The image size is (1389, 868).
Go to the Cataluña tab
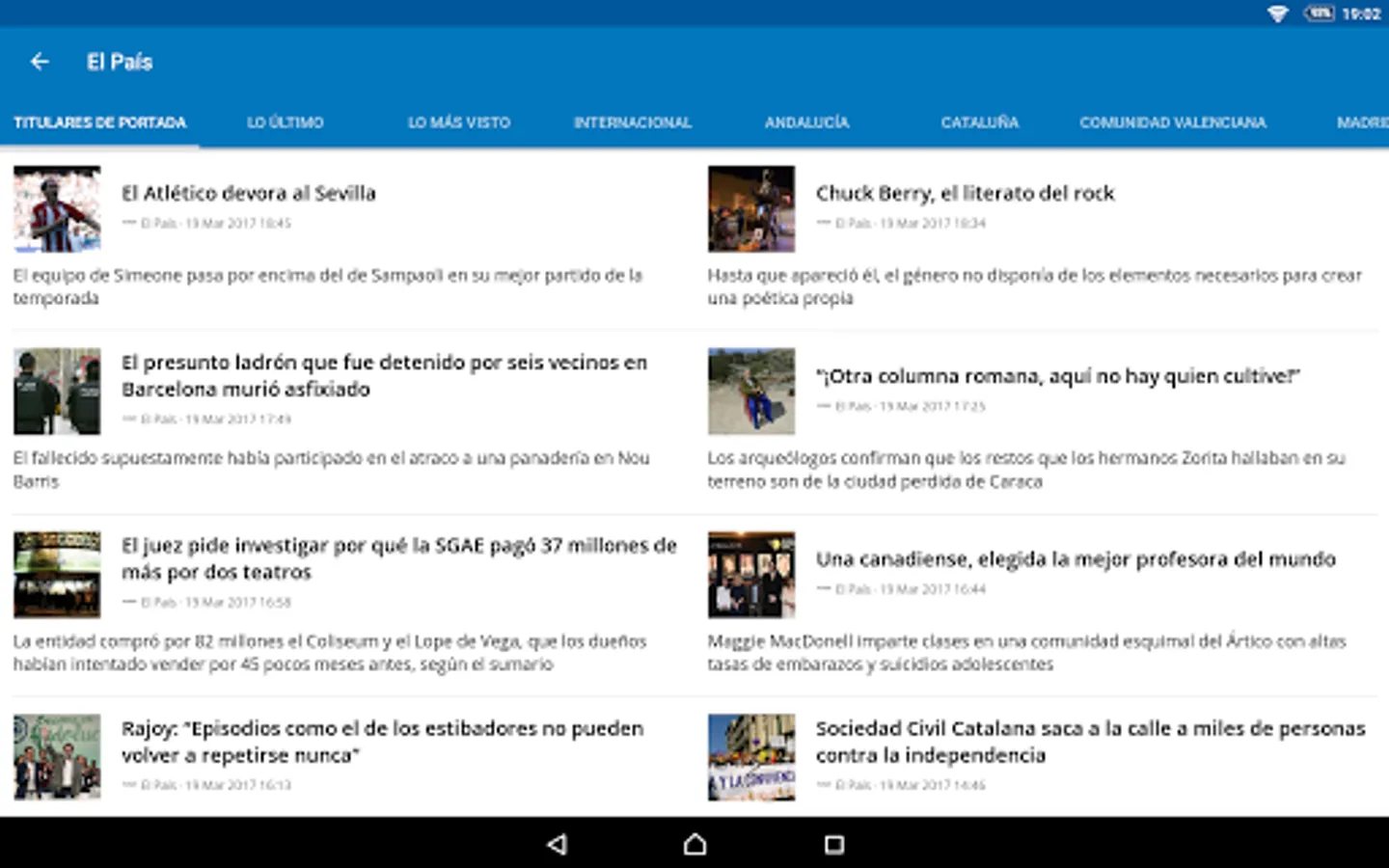pyautogui.click(x=980, y=122)
